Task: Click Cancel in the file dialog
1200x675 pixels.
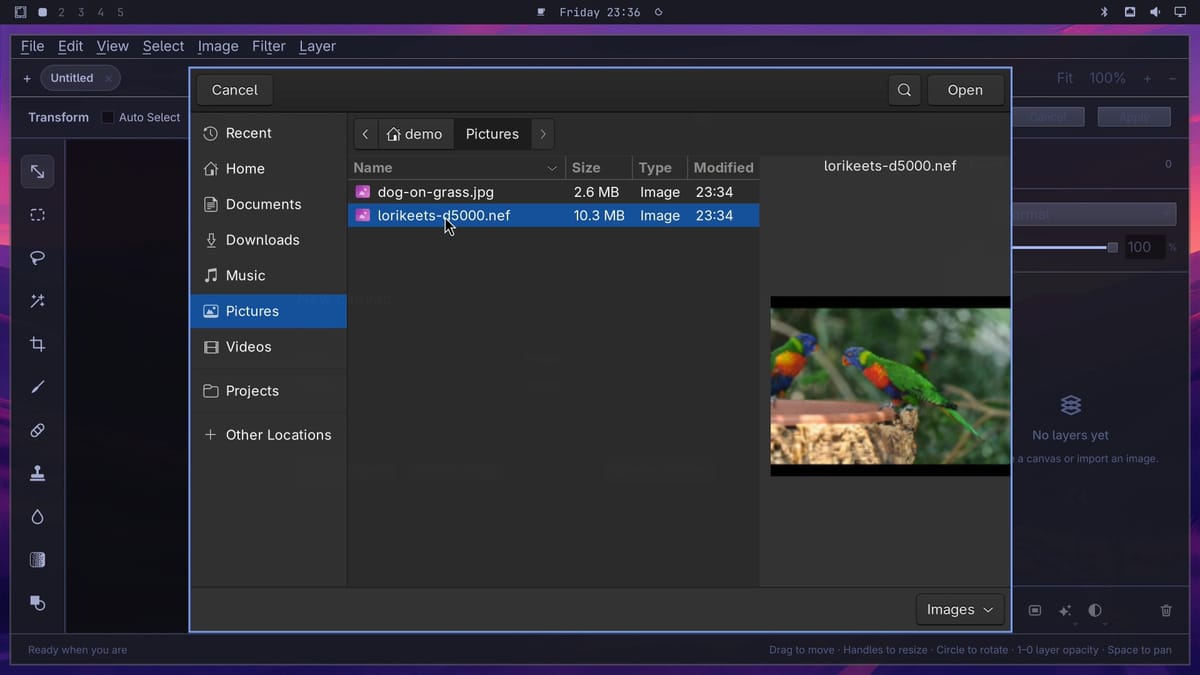Action: coord(235,90)
